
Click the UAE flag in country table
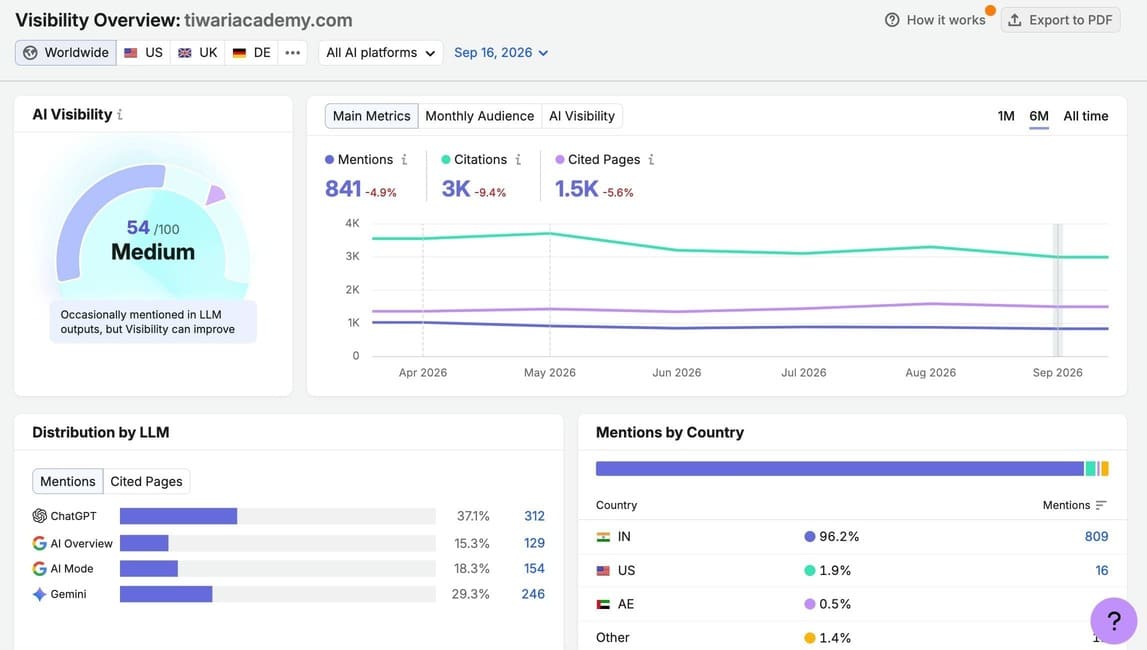[603, 604]
